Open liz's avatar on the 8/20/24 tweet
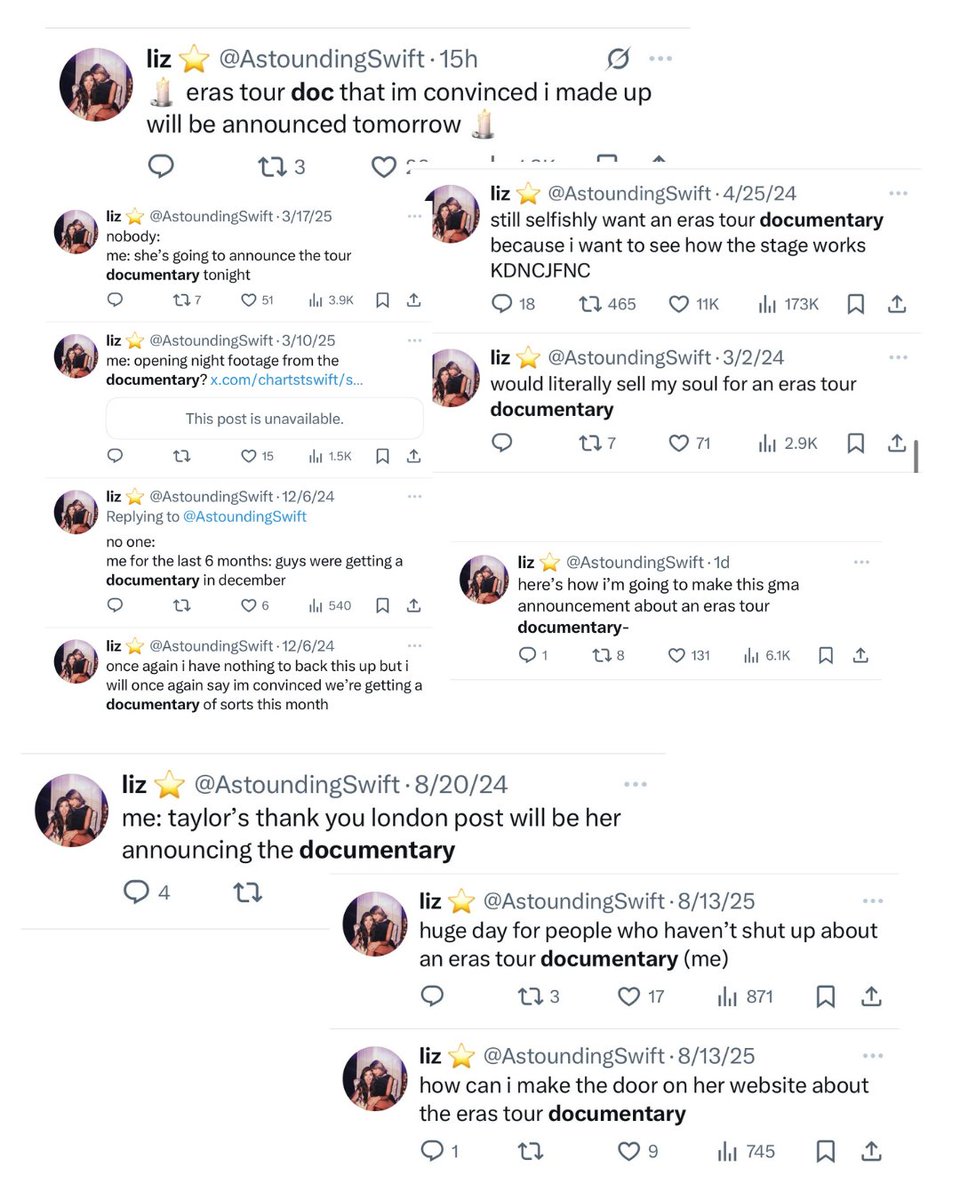 tap(71, 810)
